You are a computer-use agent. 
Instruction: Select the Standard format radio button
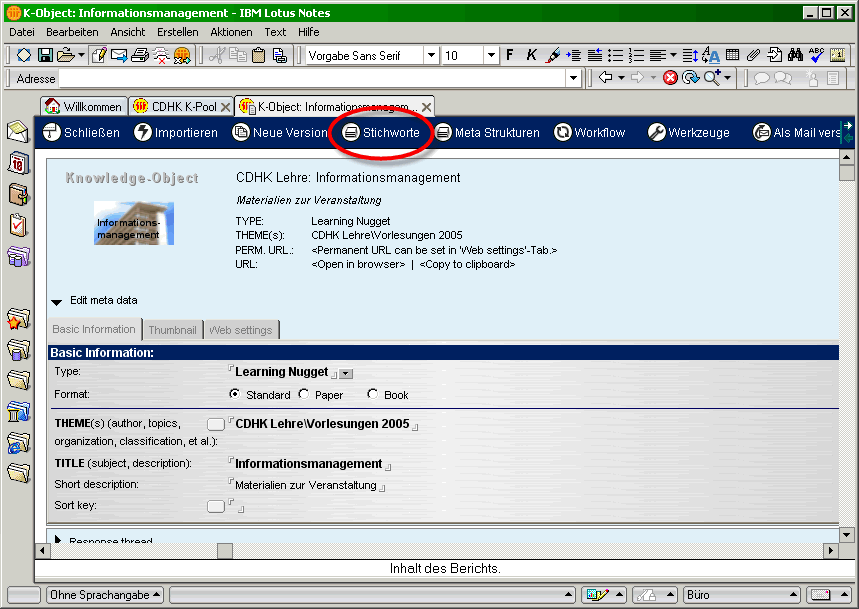click(234, 394)
